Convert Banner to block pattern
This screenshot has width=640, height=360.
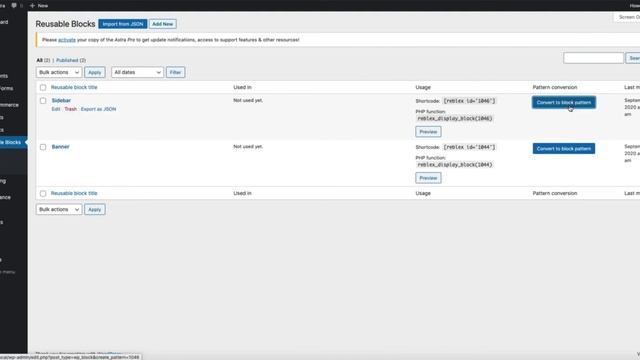564,149
